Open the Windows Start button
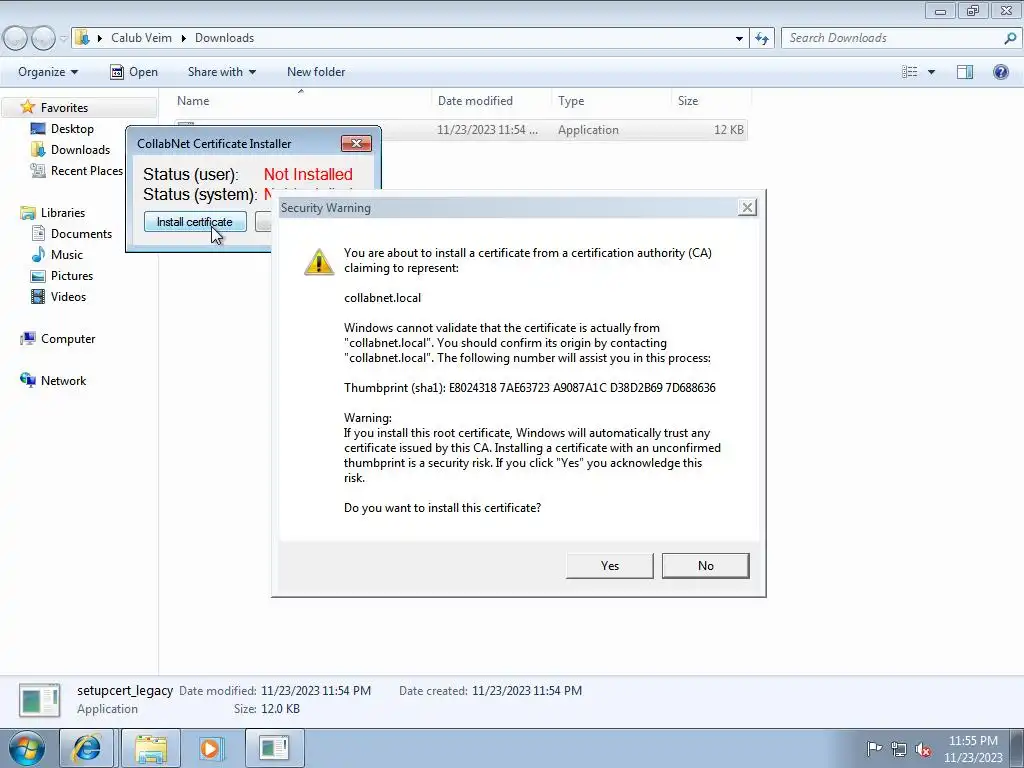This screenshot has height=768, width=1024. (x=26, y=748)
